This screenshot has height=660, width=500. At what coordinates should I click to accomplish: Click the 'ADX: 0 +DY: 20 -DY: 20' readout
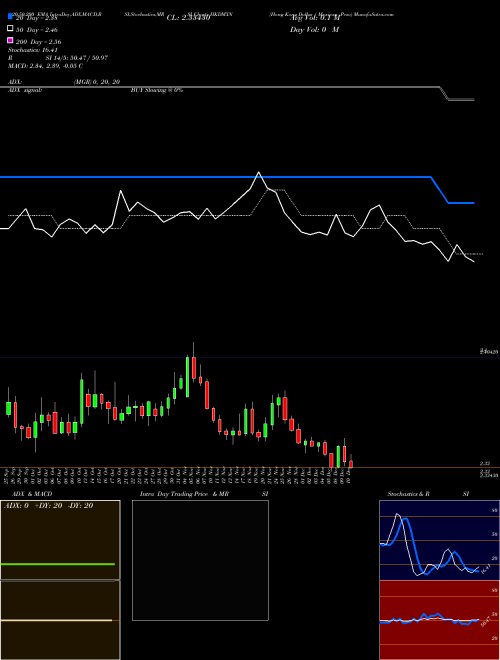tap(48, 506)
